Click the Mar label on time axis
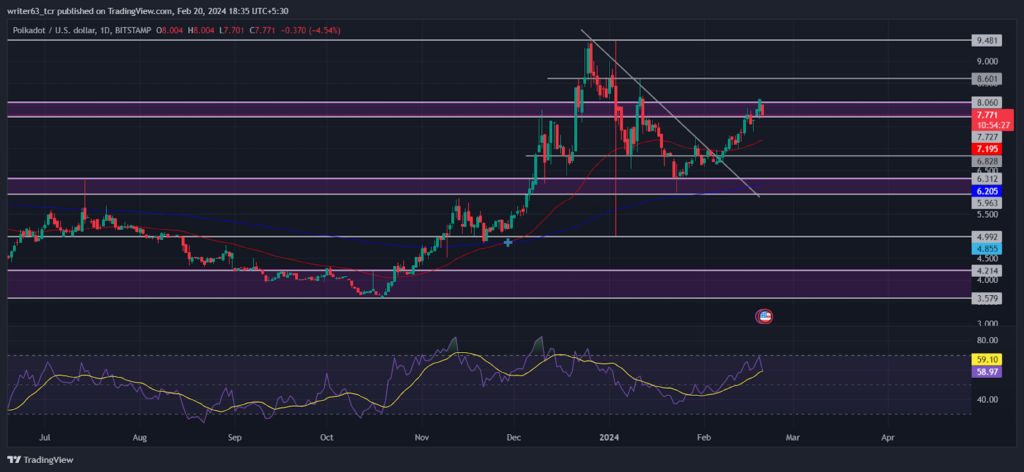The image size is (1024, 472). (x=792, y=436)
